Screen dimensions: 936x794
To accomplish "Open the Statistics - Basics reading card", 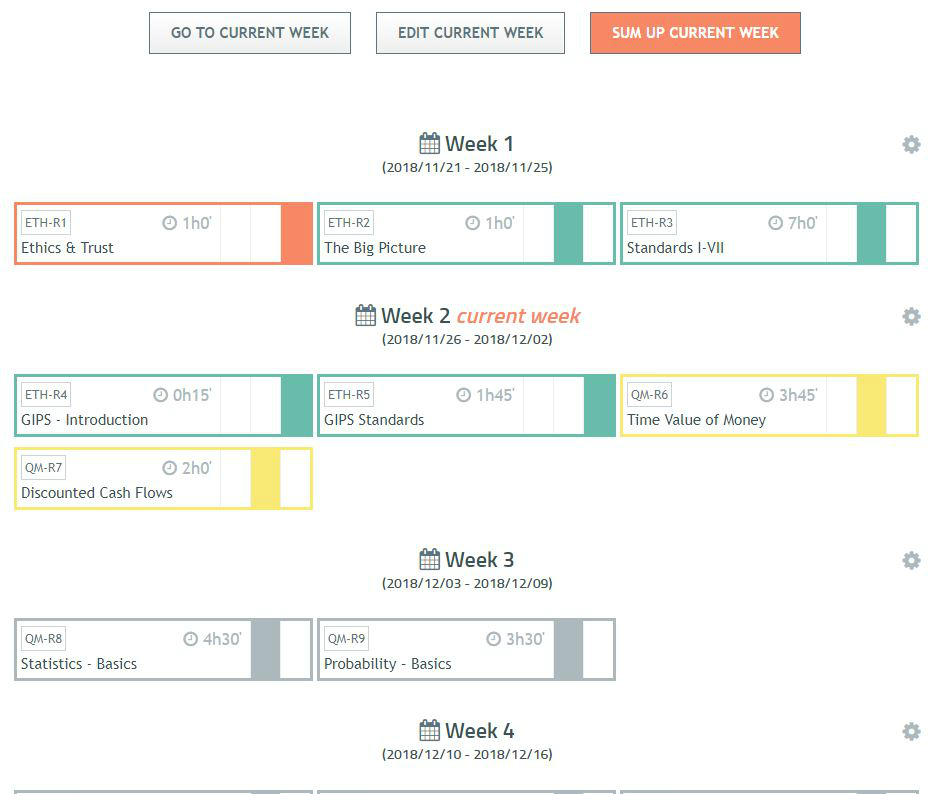I will click(x=79, y=664).
